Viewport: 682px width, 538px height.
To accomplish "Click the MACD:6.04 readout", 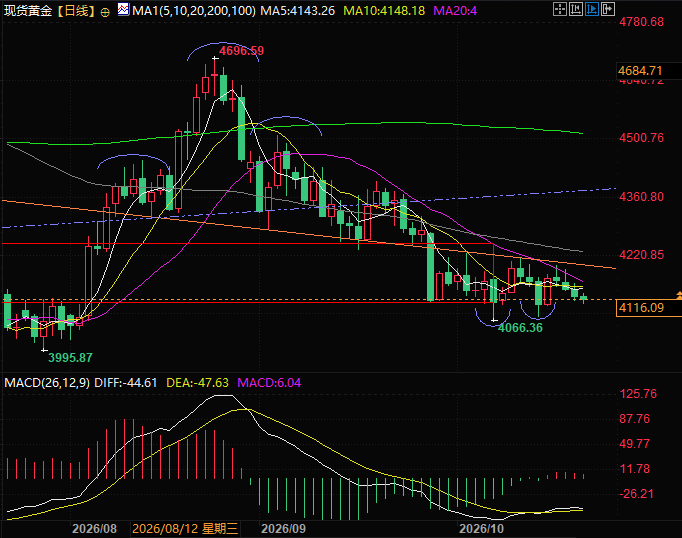I will pyautogui.click(x=269, y=383).
